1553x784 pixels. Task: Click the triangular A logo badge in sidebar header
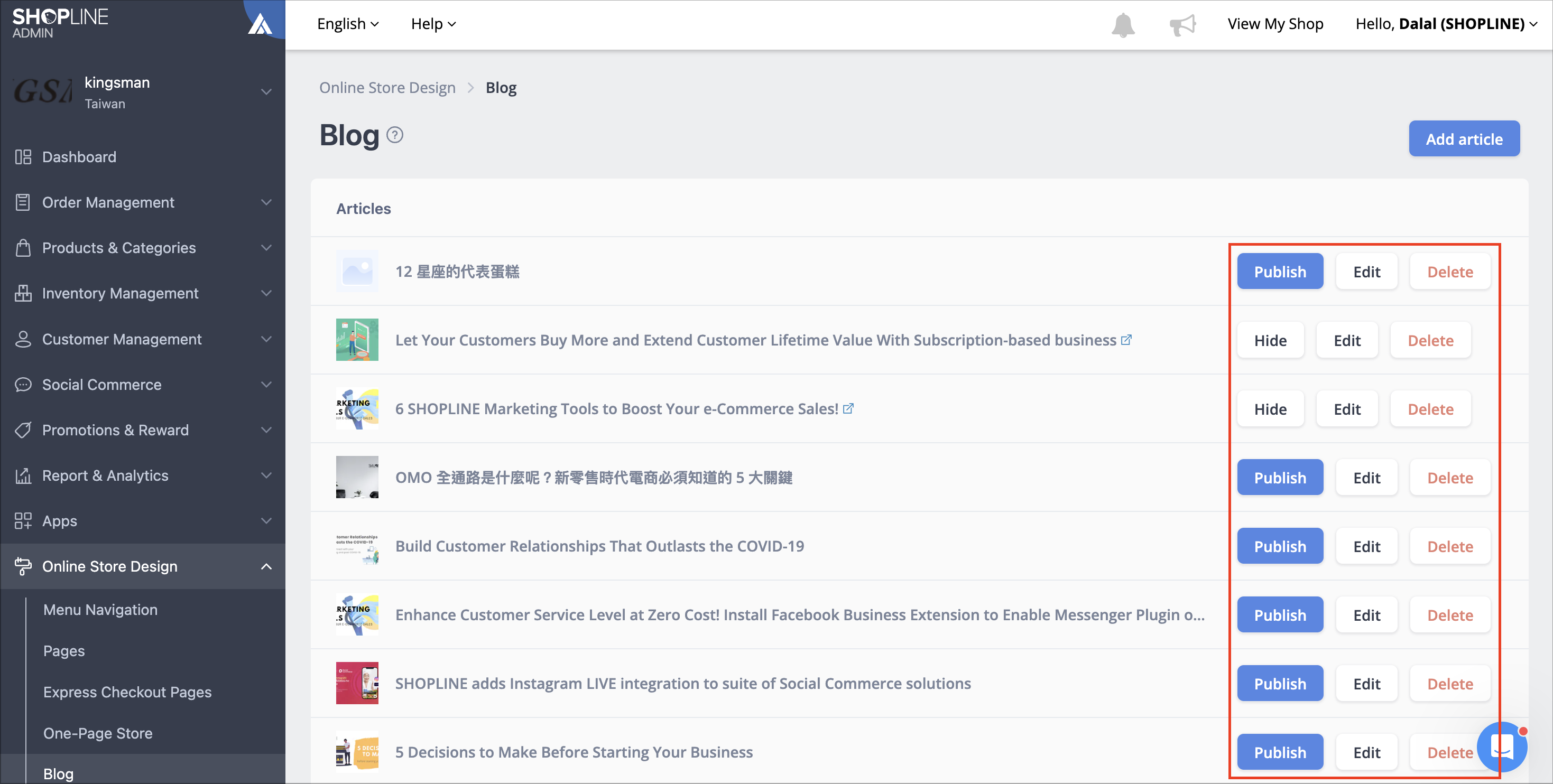tap(260, 24)
